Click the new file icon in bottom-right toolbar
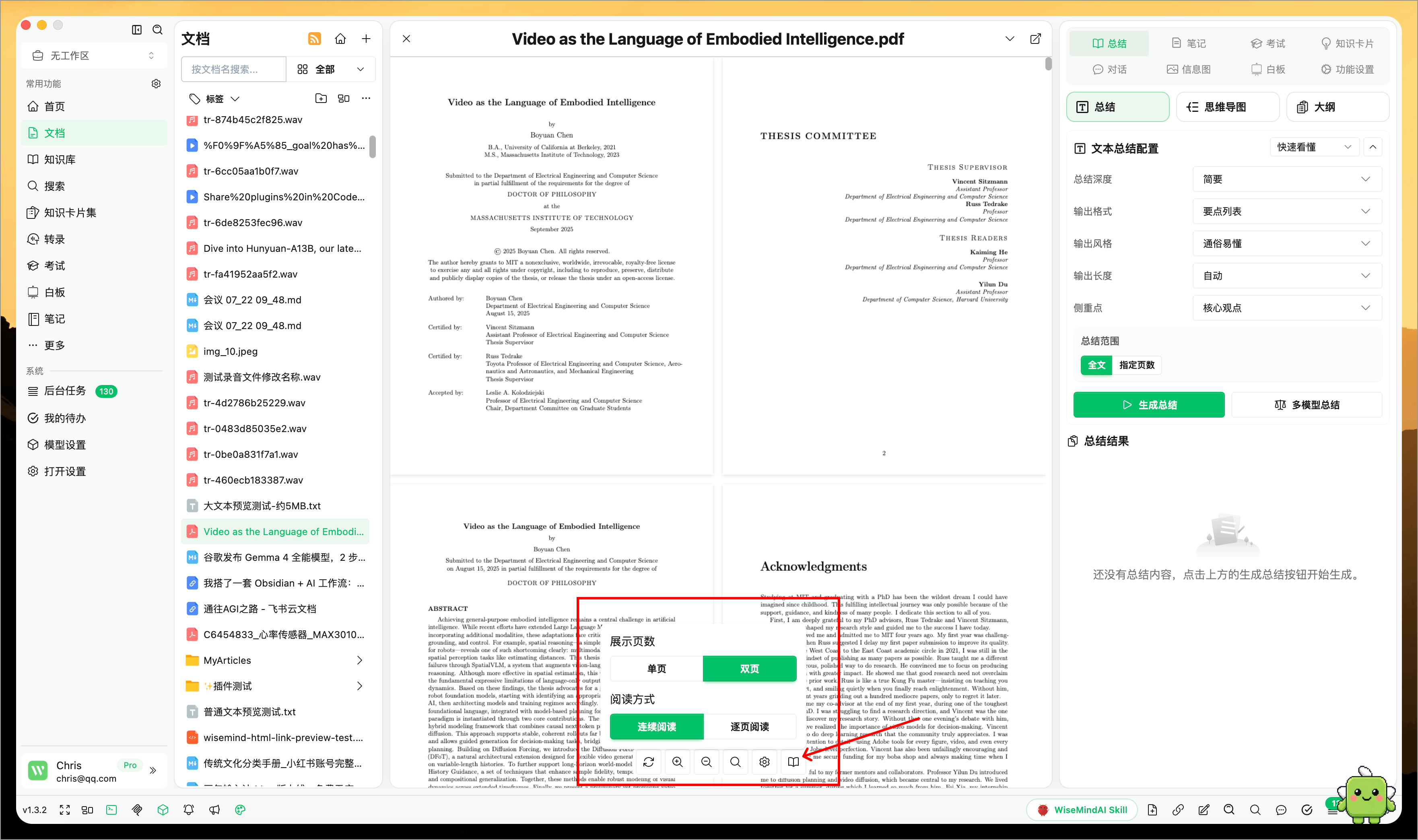The height and width of the screenshot is (840, 1418). [1152, 810]
